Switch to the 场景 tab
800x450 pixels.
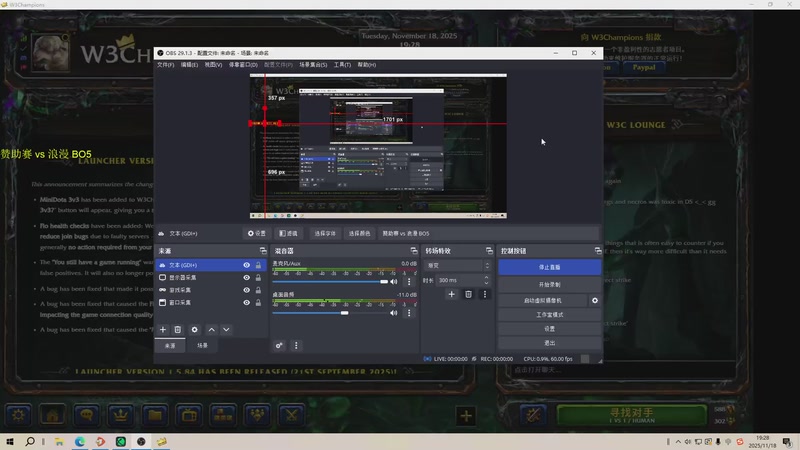point(203,345)
